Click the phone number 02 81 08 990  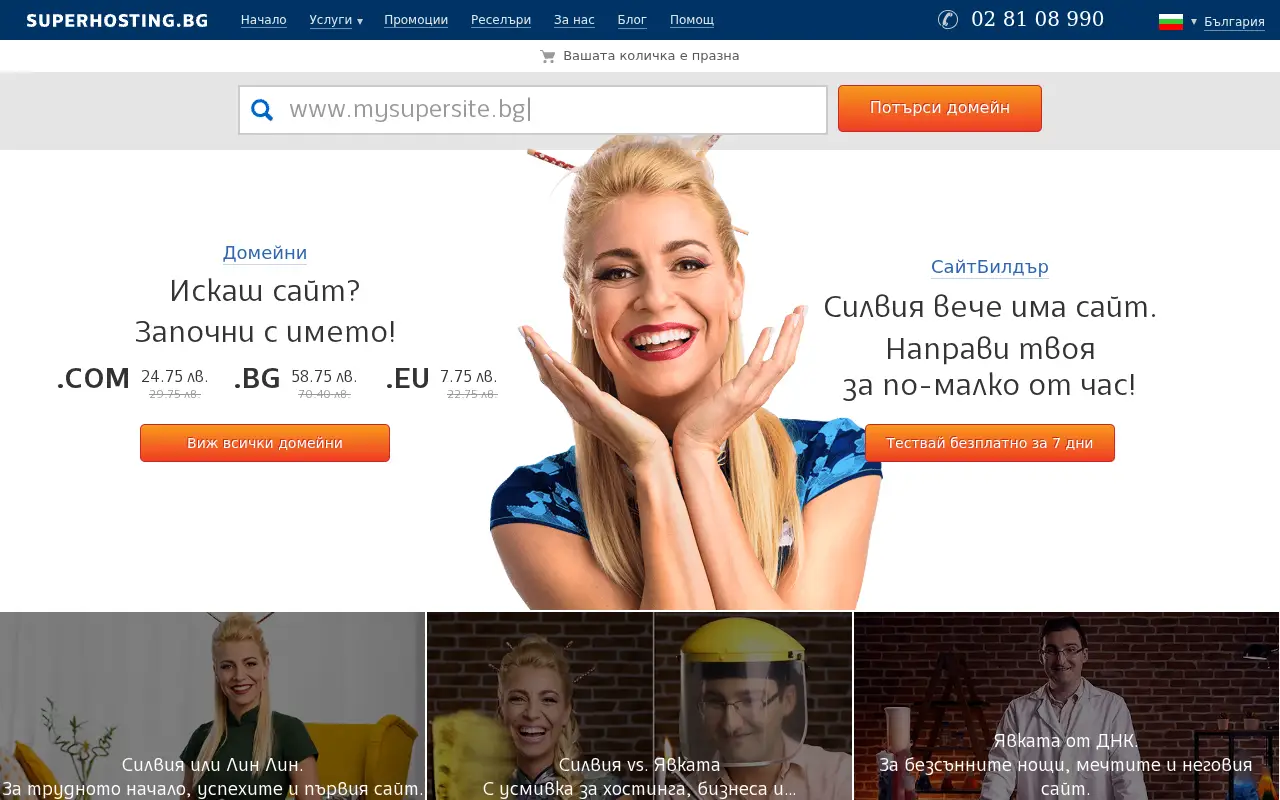click(x=1038, y=19)
